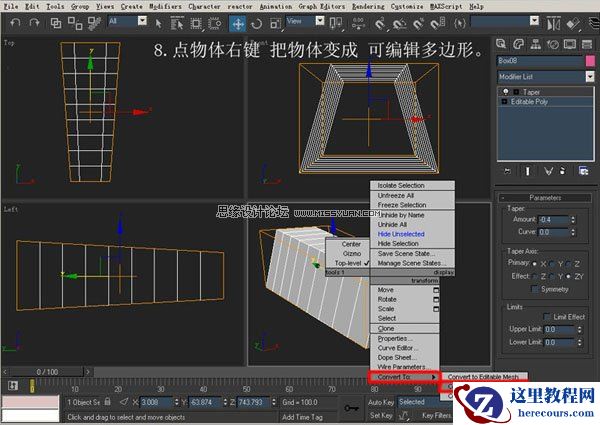Toggle the Angle Snap icon

[399, 24]
